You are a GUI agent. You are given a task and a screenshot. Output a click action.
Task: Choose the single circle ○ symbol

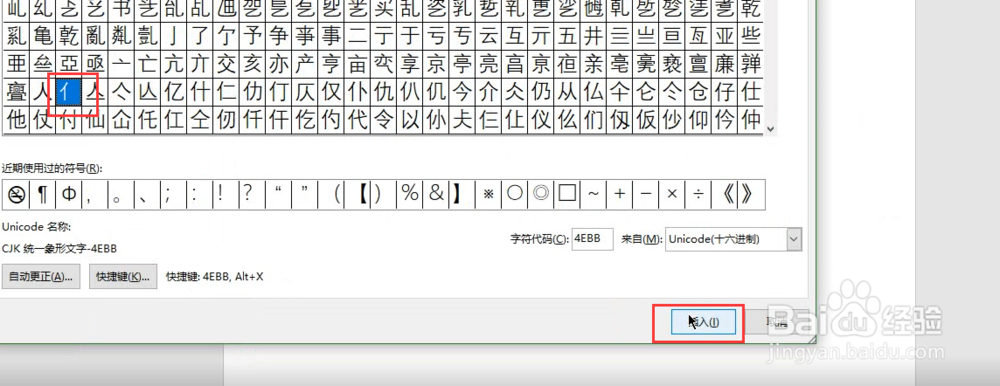coord(514,195)
